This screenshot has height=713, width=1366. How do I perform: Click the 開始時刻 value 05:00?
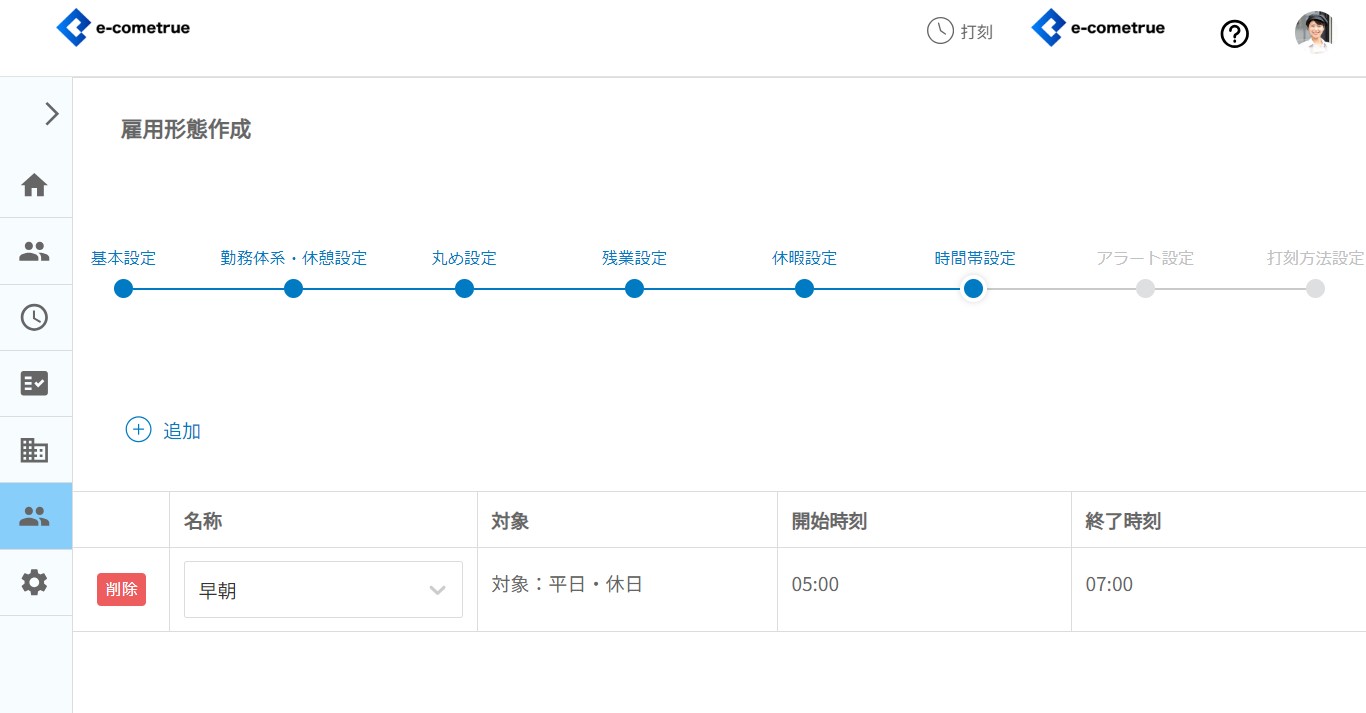815,585
